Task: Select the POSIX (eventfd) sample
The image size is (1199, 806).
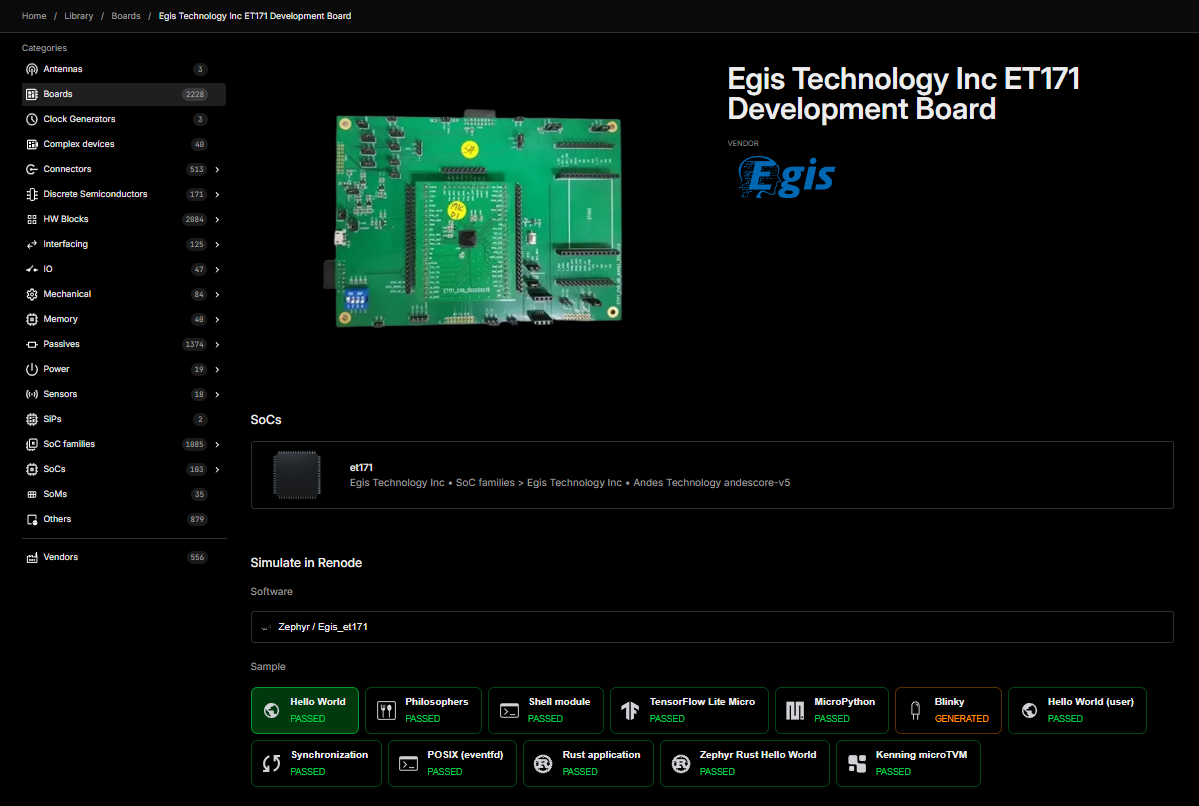Action: (452, 763)
